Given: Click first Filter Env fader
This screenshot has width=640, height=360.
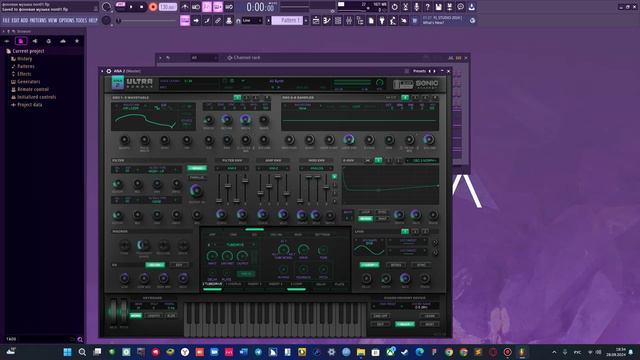Looking at the screenshot, I should click(219, 200).
